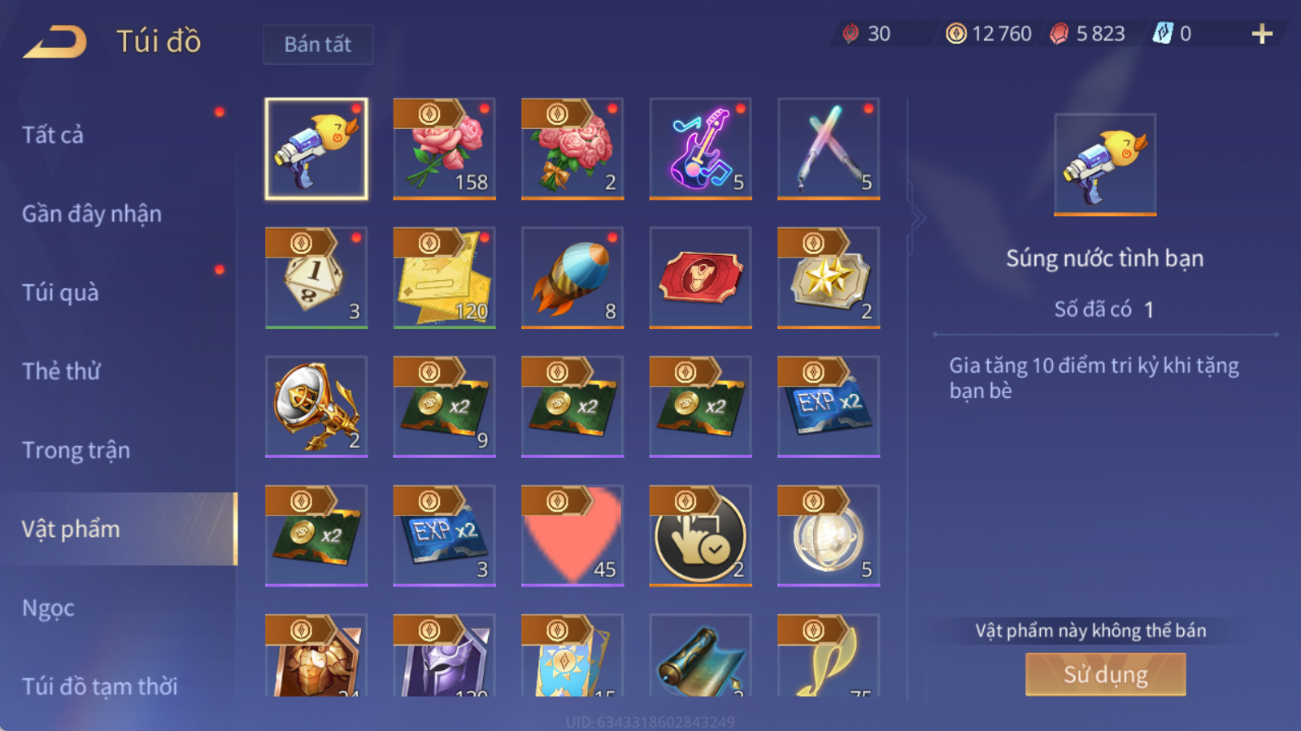Viewport: 1301px width, 731px height.
Task: Click the Bán tất button
Action: tap(318, 45)
